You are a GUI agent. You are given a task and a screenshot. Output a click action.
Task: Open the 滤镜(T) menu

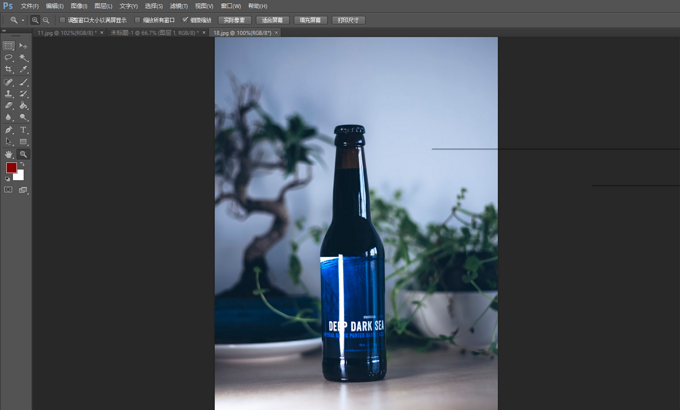point(179,6)
